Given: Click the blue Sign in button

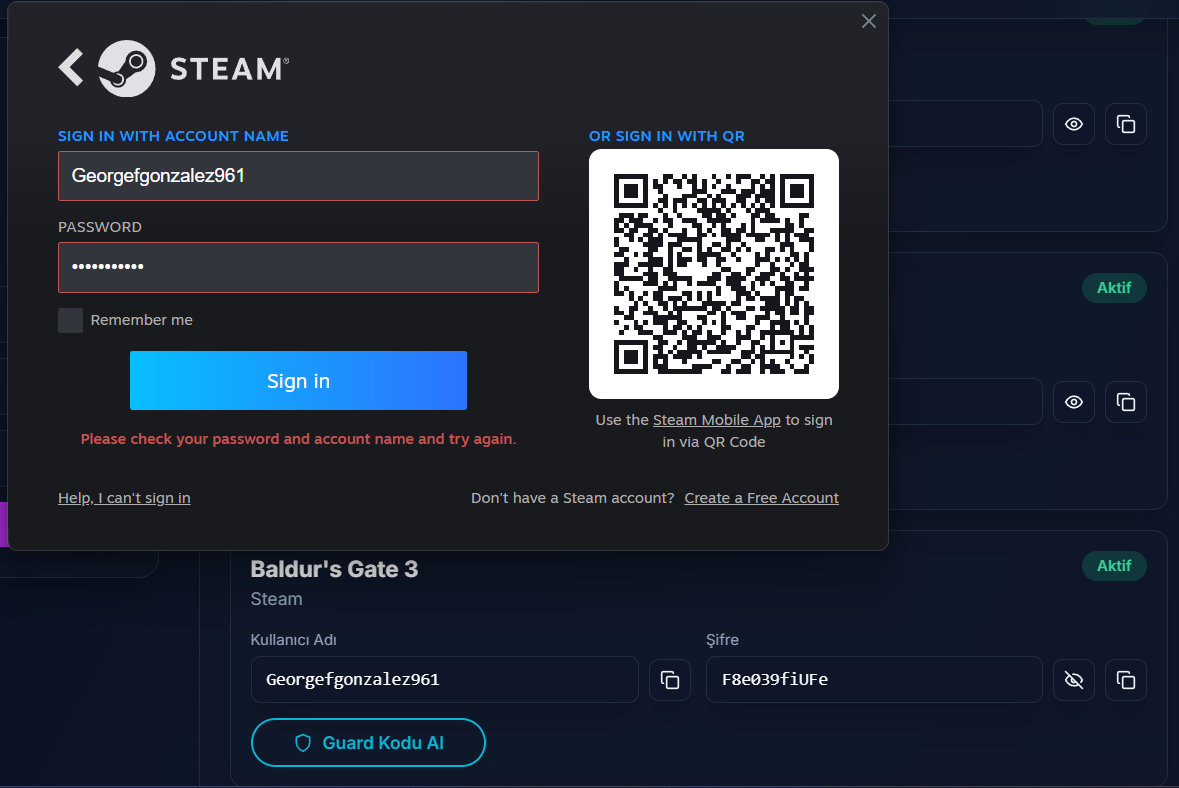Looking at the screenshot, I should pos(299,380).
